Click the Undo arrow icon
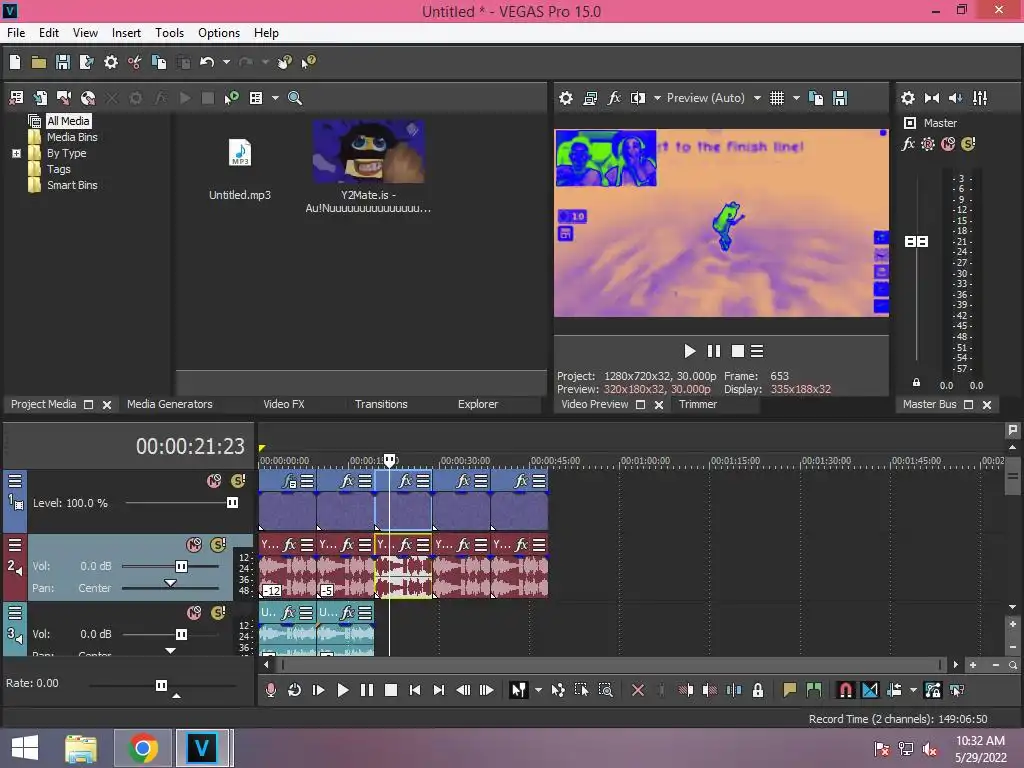The image size is (1024, 768). pyautogui.click(x=207, y=62)
